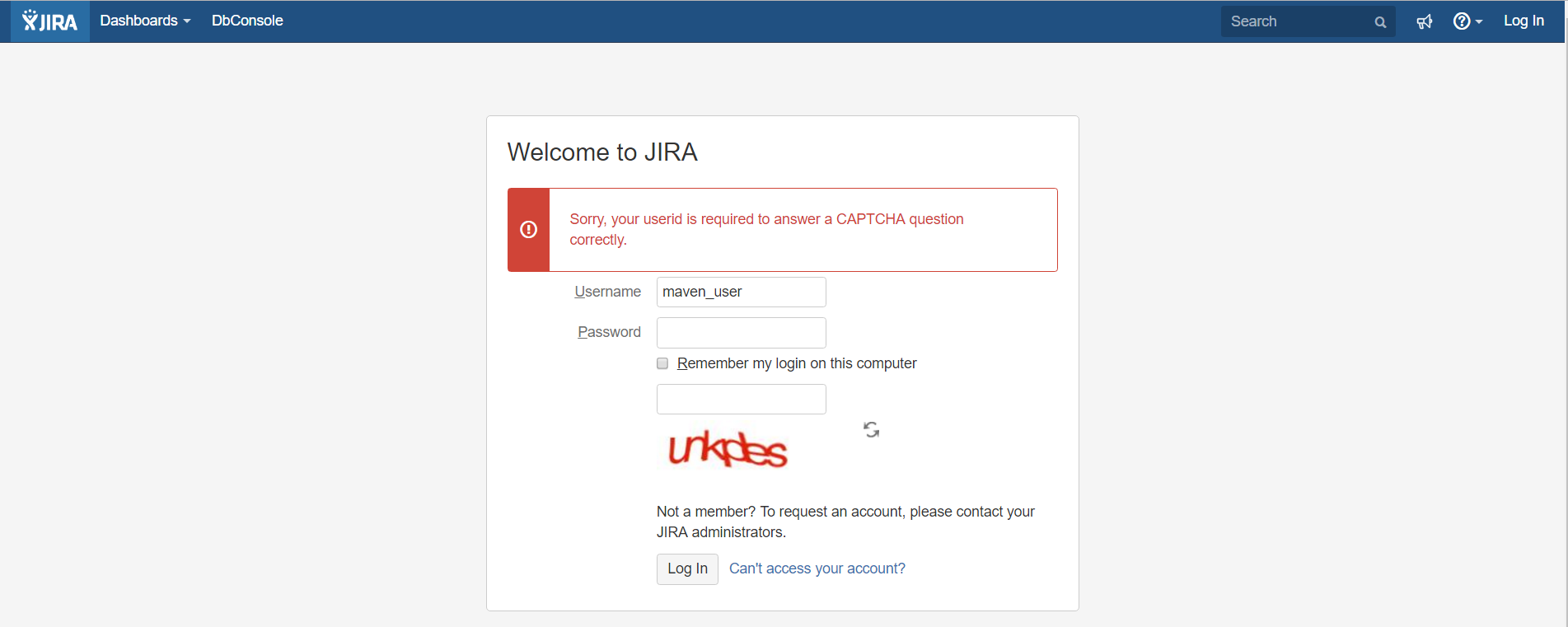Click the CAPTCHA answer text field

[x=742, y=399]
